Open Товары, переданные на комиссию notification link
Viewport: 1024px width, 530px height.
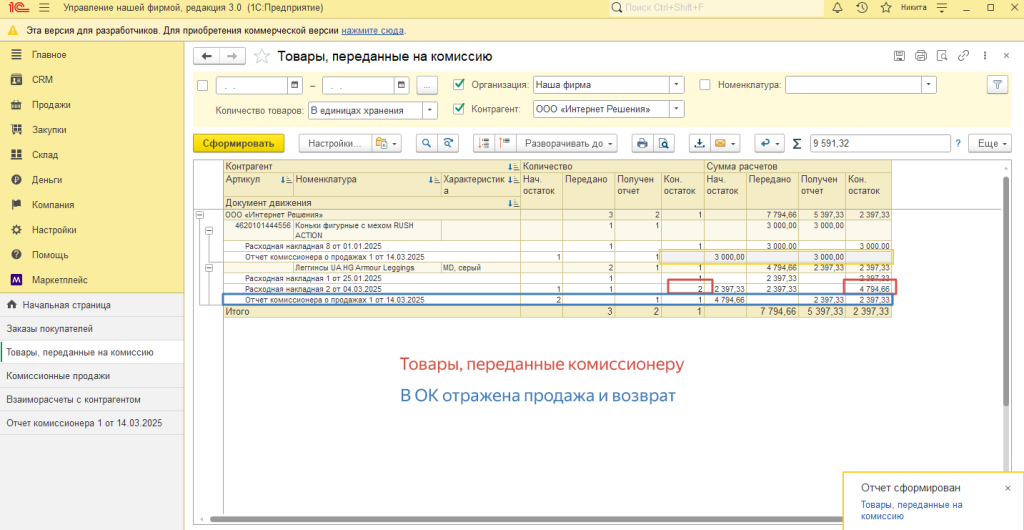tap(912, 510)
